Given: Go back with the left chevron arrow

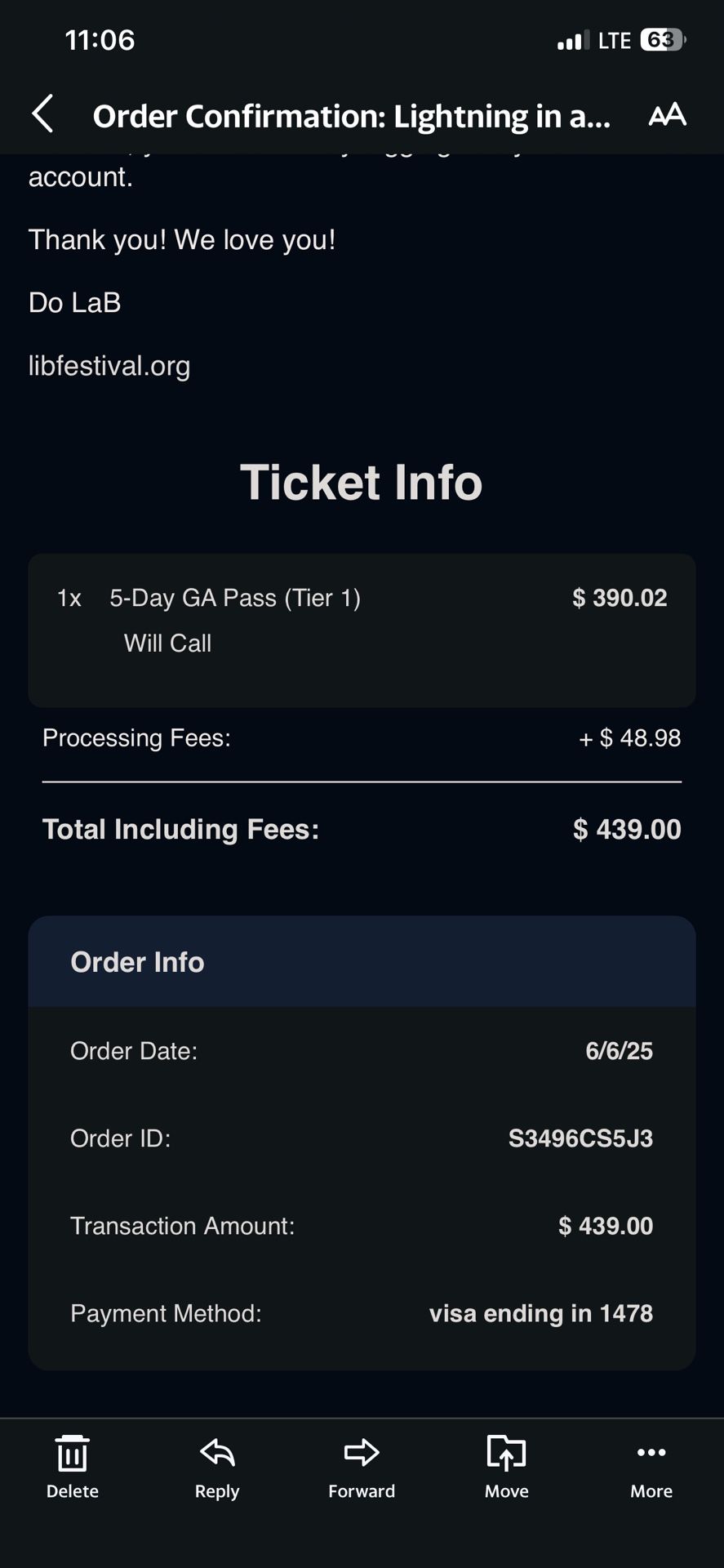Looking at the screenshot, I should click(x=42, y=113).
